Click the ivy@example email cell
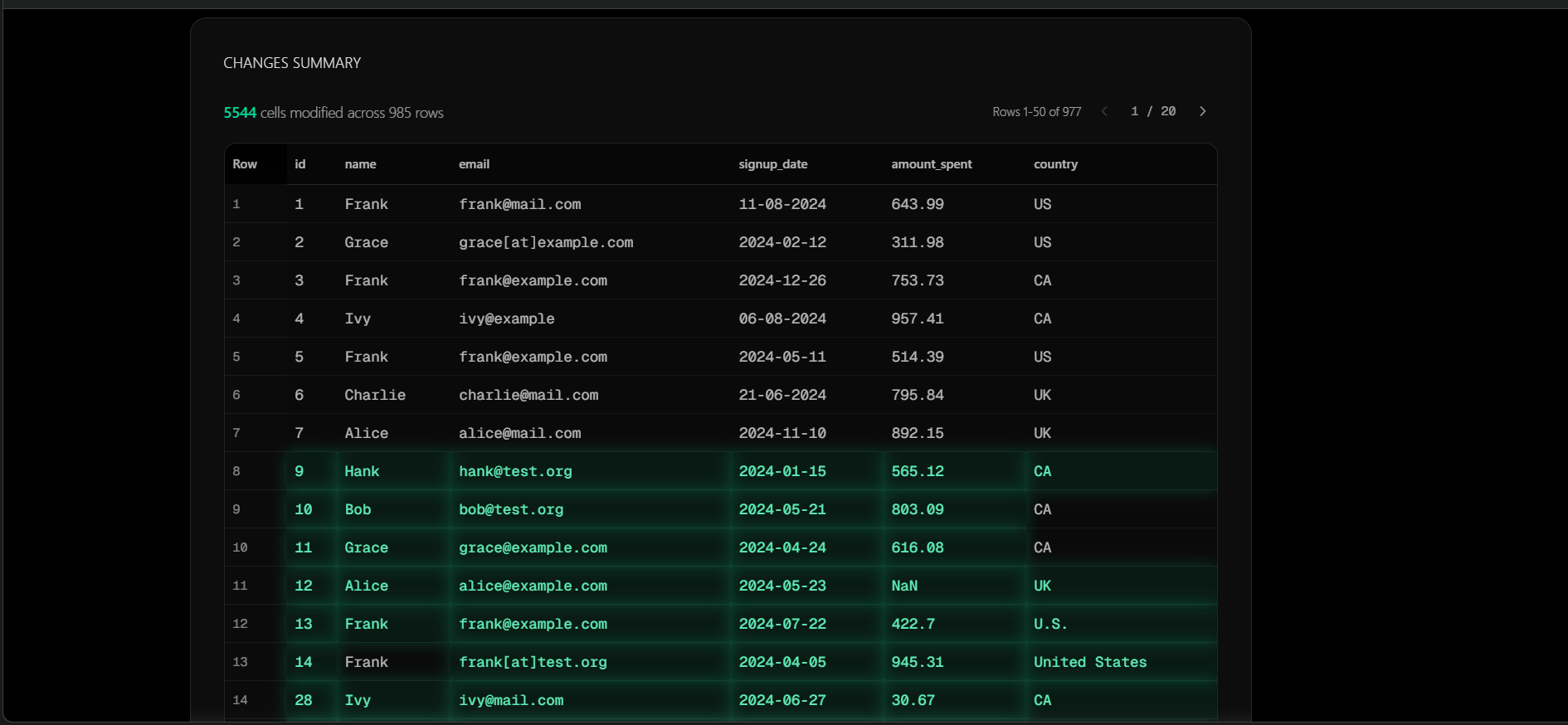Image resolution: width=1568 pixels, height=725 pixels. click(506, 319)
